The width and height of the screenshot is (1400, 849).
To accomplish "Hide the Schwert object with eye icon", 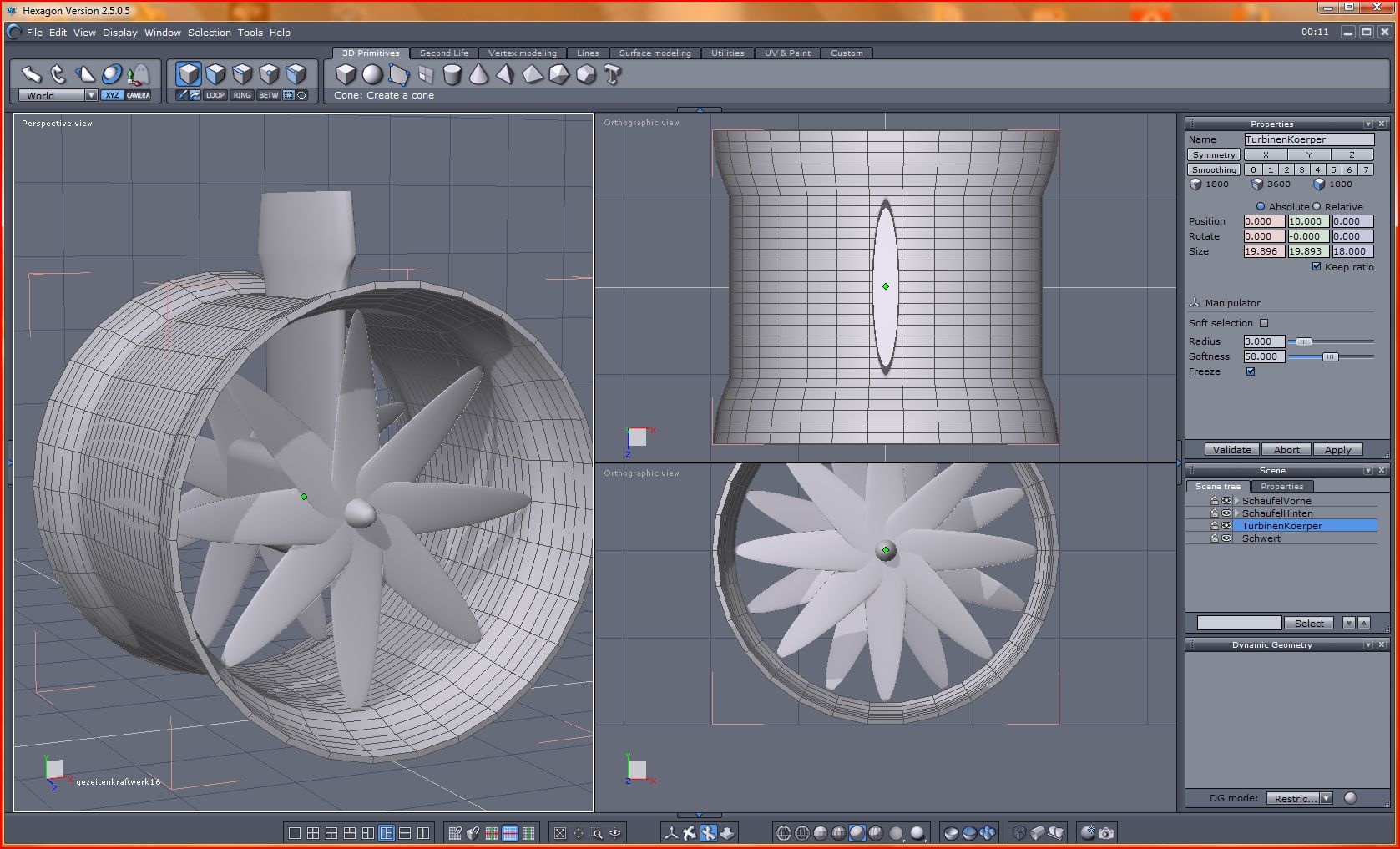I will 1226,538.
